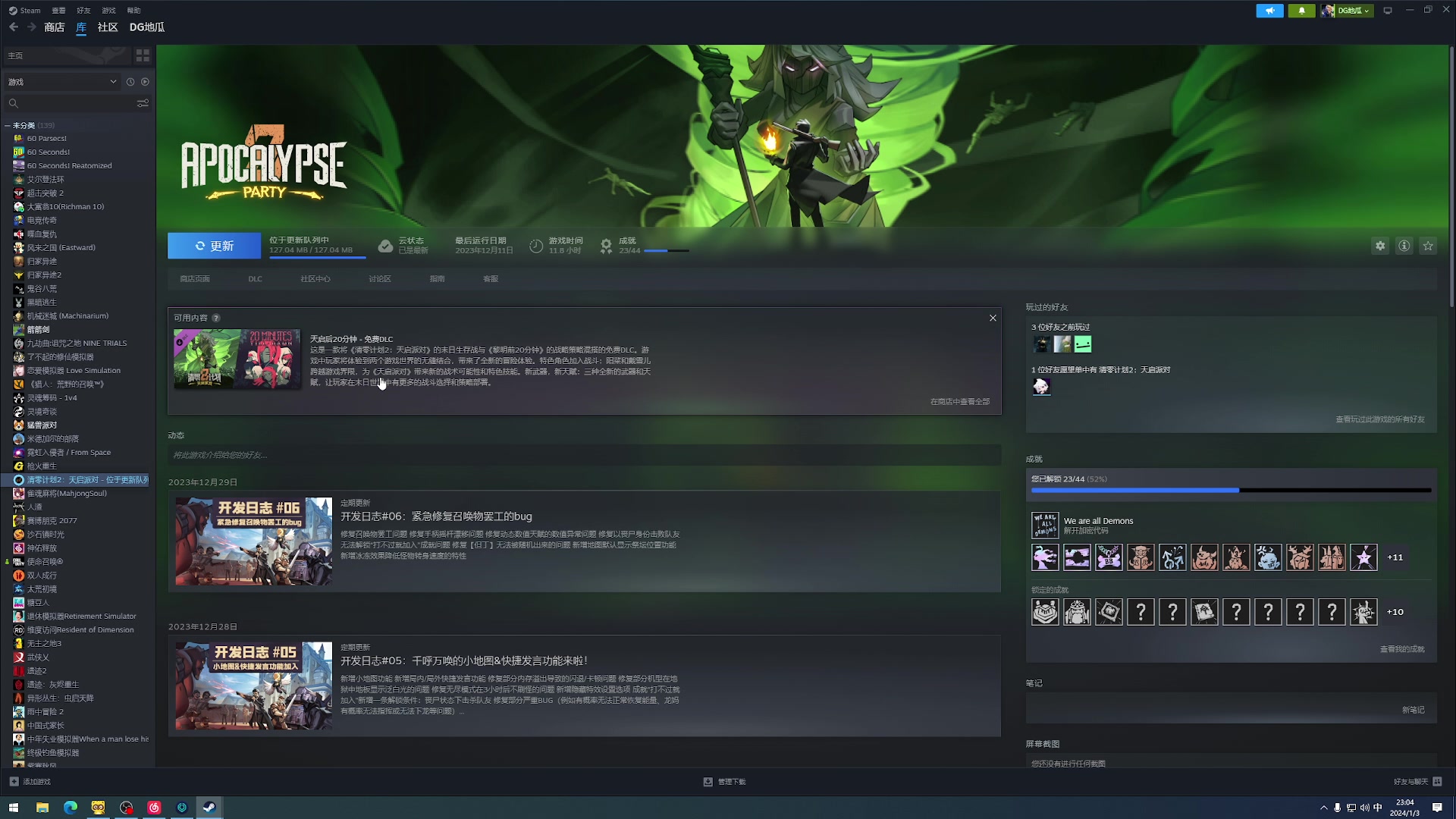Open advanced filter options in search bar

[143, 103]
